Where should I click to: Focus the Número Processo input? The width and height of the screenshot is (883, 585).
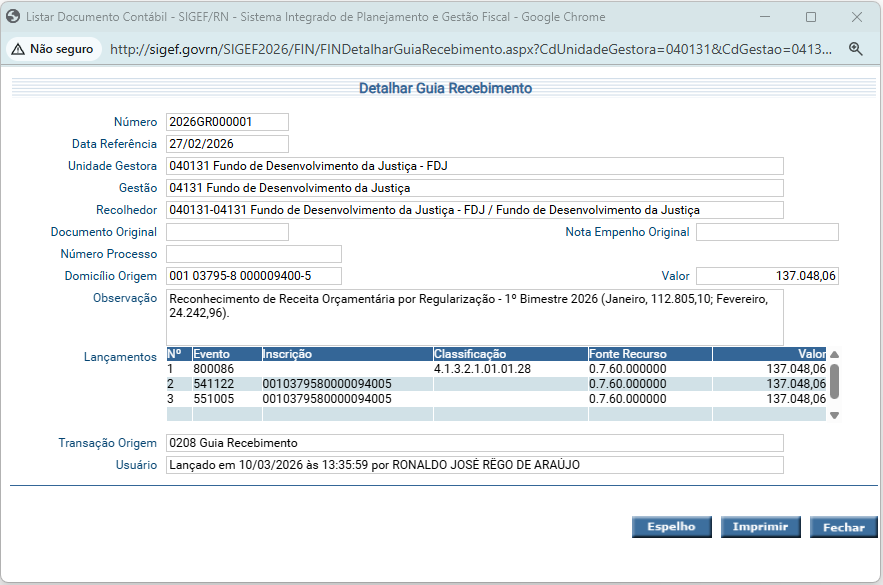point(254,254)
